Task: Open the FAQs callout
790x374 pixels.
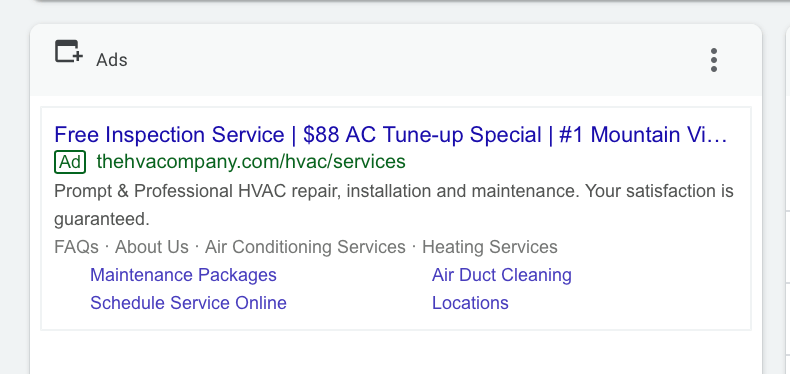Action: [x=76, y=247]
